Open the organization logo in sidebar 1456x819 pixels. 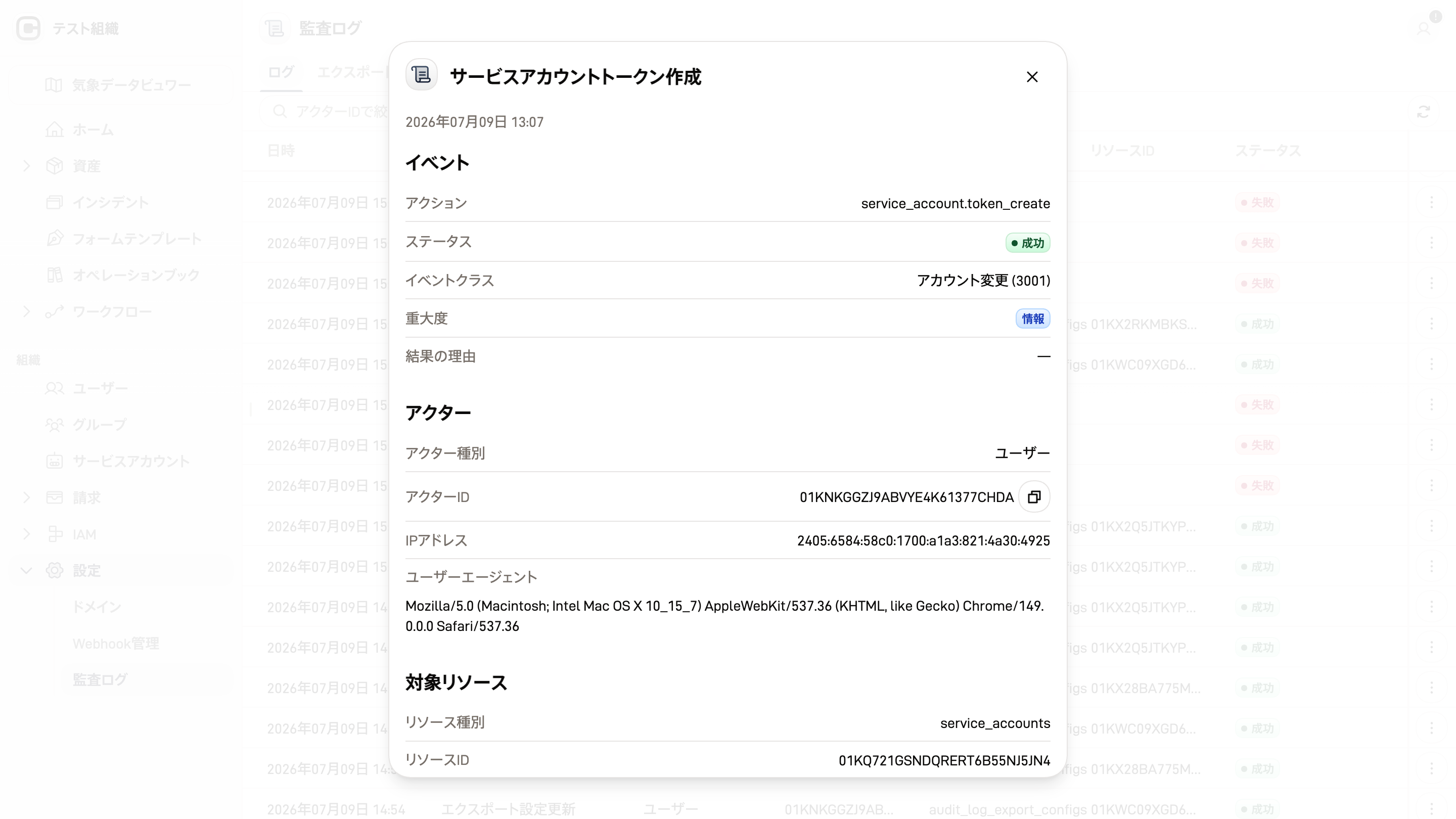[28, 28]
